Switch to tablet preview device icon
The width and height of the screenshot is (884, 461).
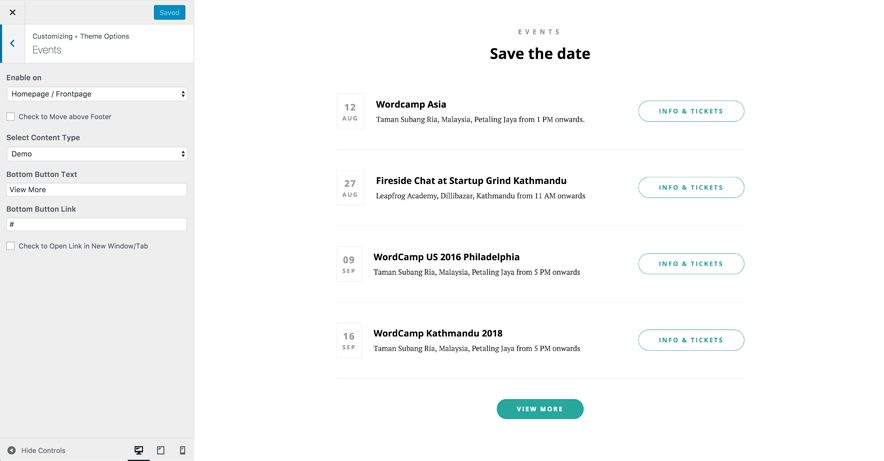pos(161,450)
